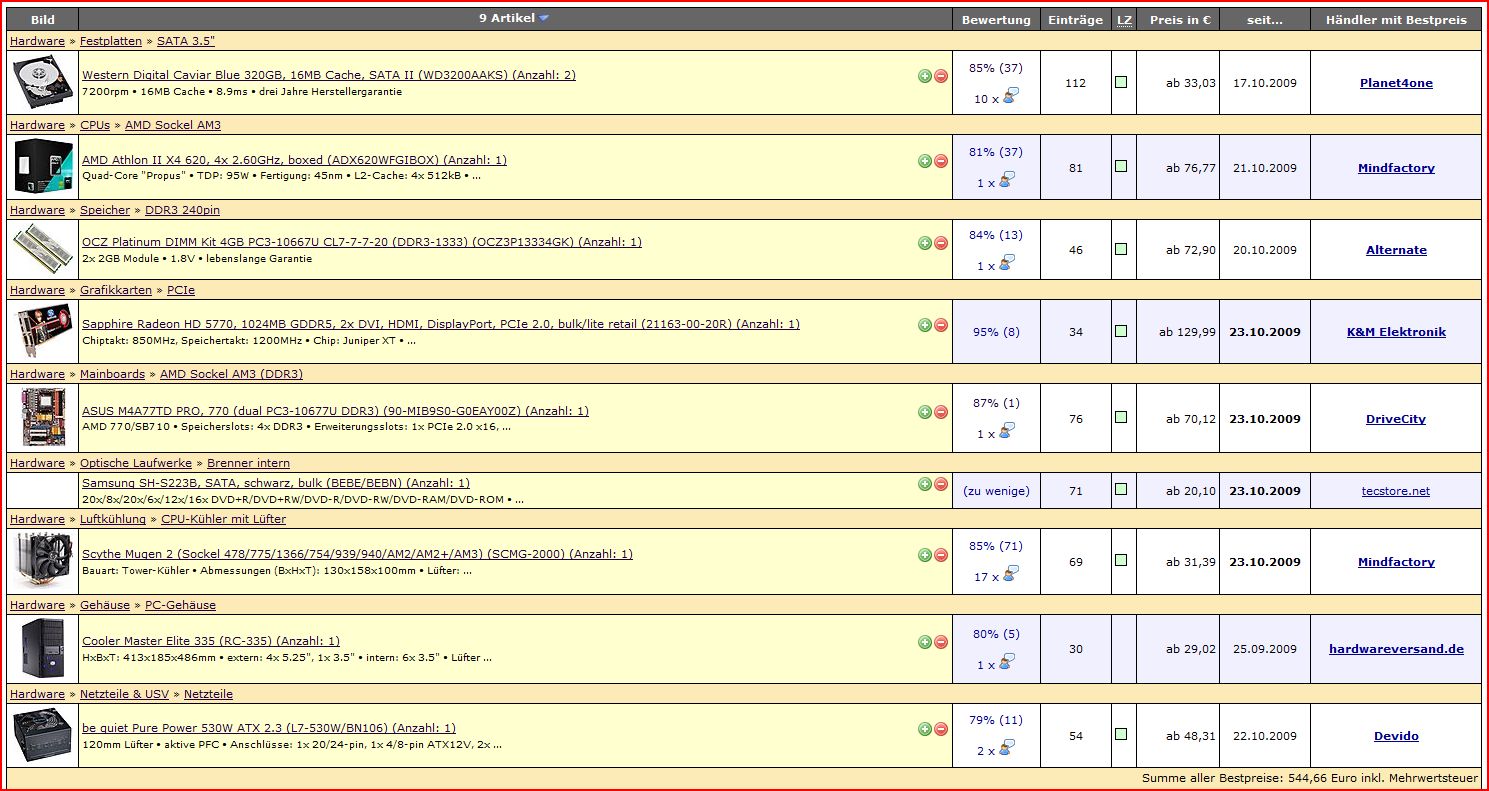Toggle LZ checkbox for Western Digital Caviar Blue
This screenshot has width=1489, height=791.
click(x=1121, y=82)
